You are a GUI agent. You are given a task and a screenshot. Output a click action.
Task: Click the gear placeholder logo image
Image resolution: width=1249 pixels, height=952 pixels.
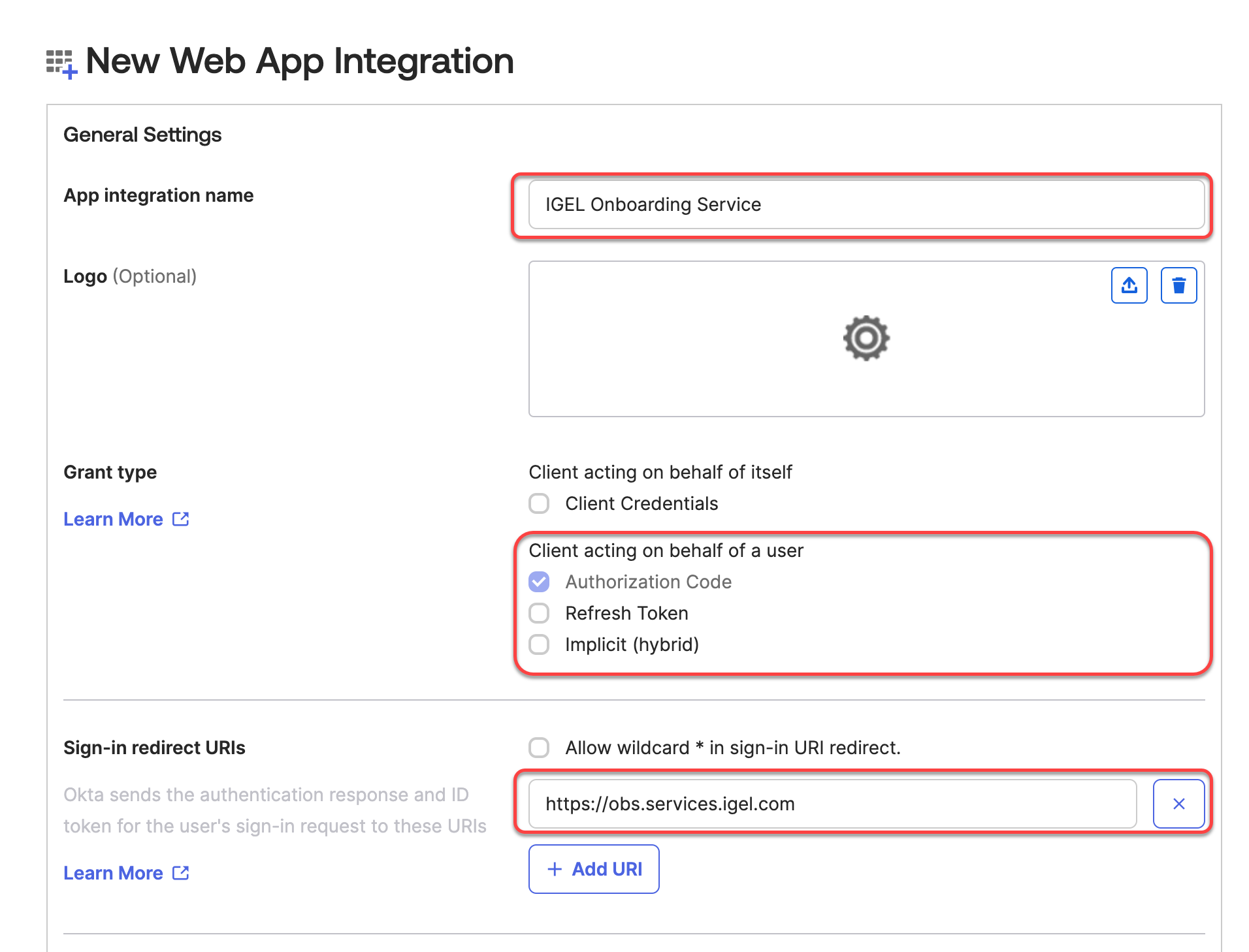point(866,338)
